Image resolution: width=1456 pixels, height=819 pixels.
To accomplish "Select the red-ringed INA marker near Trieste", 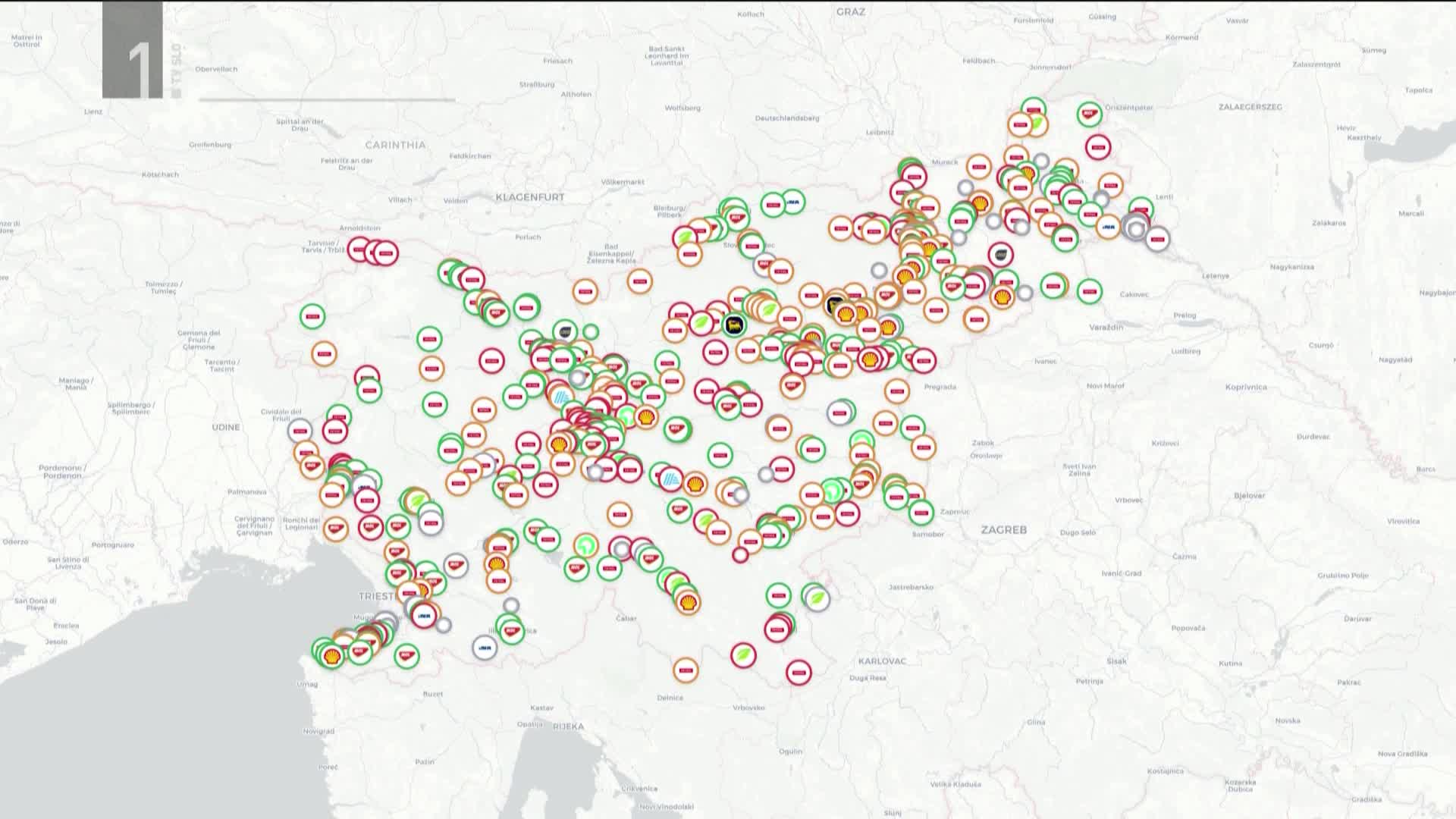I will (x=424, y=616).
